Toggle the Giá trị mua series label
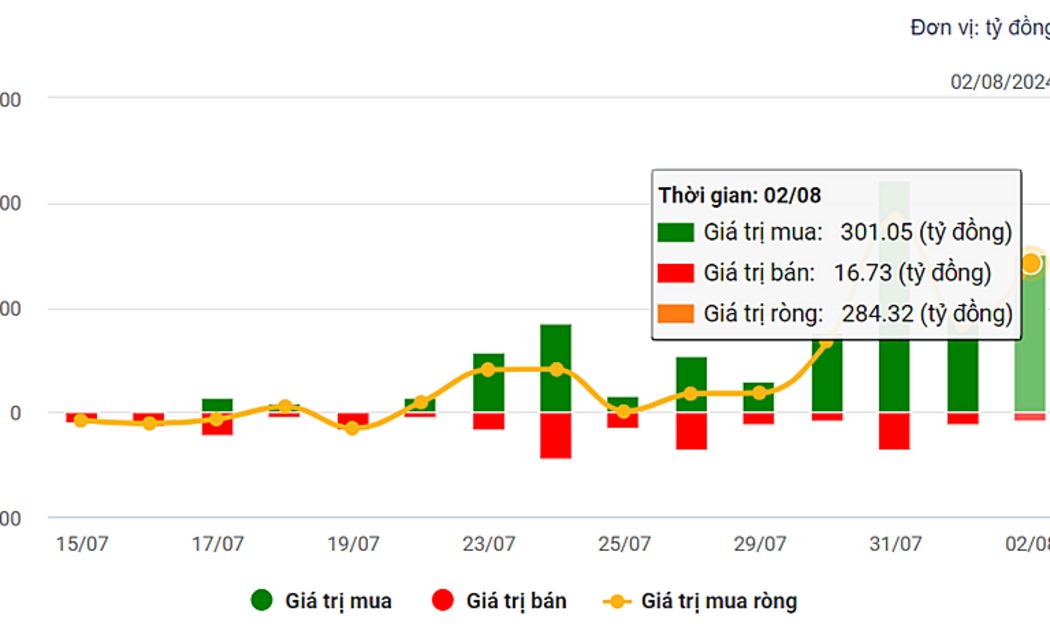The image size is (1050, 630). click(x=338, y=601)
